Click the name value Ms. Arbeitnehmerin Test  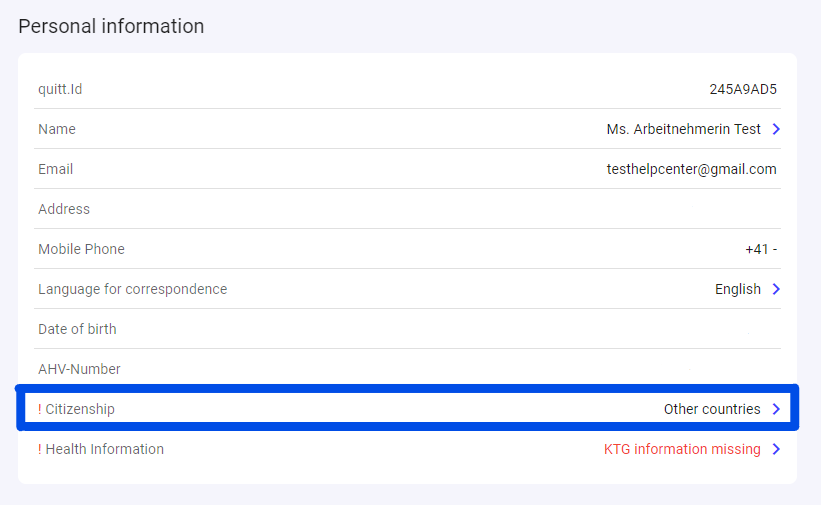coord(683,129)
